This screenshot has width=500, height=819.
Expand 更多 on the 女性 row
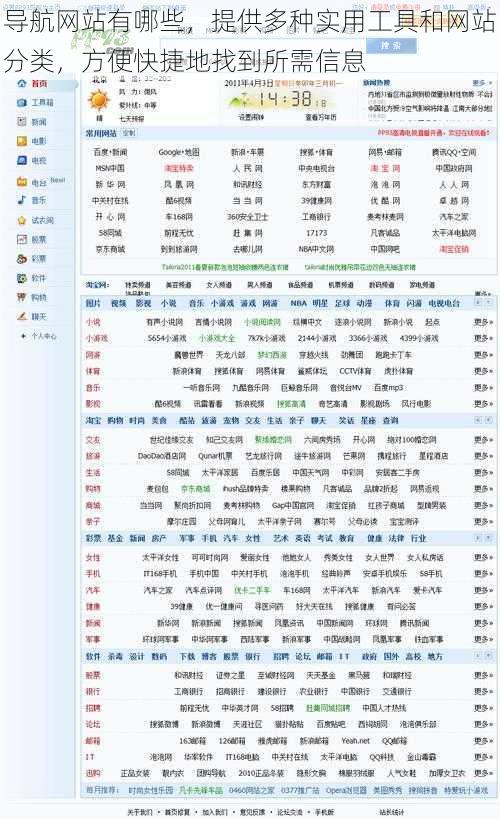[483, 557]
